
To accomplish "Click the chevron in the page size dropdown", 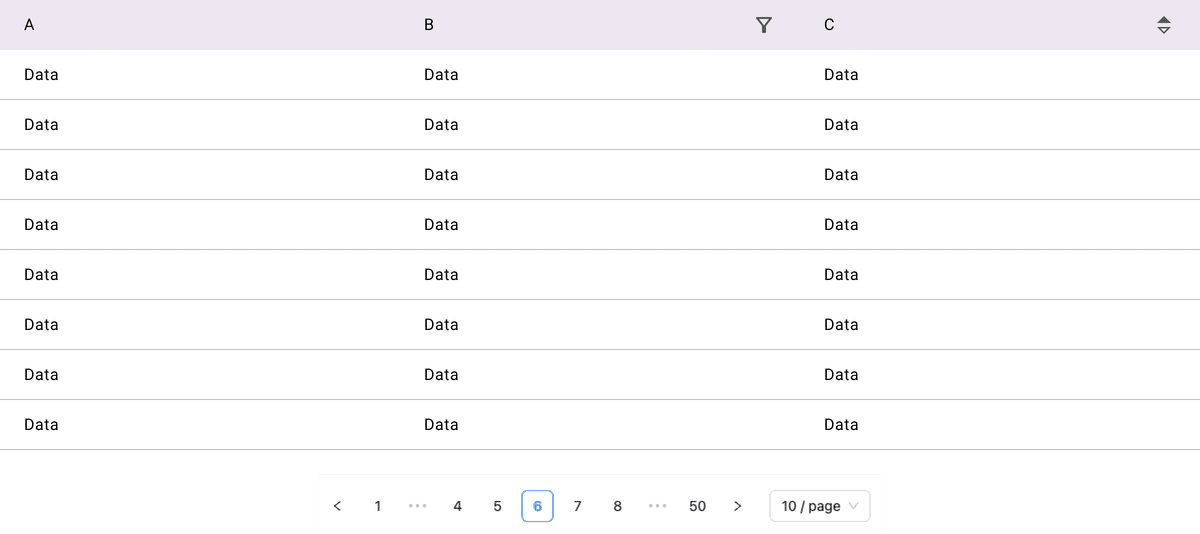I will (853, 506).
